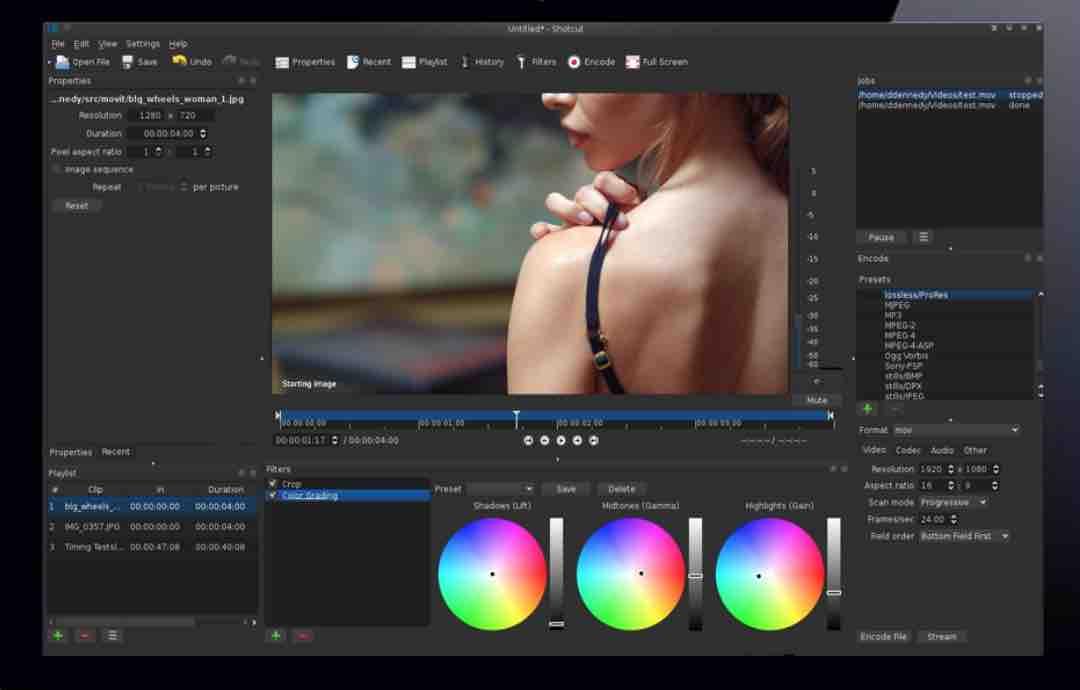Open the Playlist panel menu icon
Image resolution: width=1080 pixels, height=690 pixels.
(112, 636)
